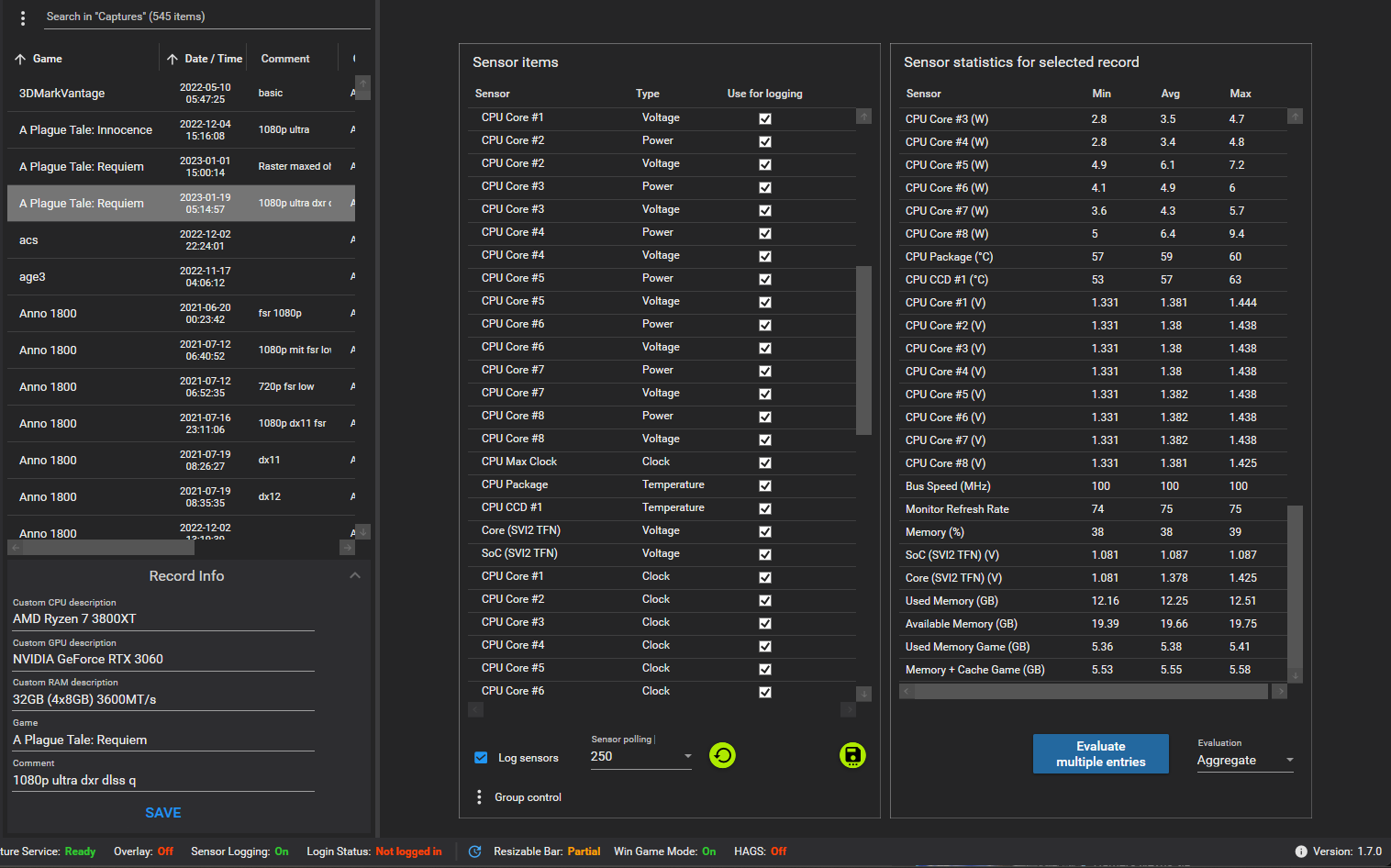Click the Max column header in statistics

tap(1241, 94)
